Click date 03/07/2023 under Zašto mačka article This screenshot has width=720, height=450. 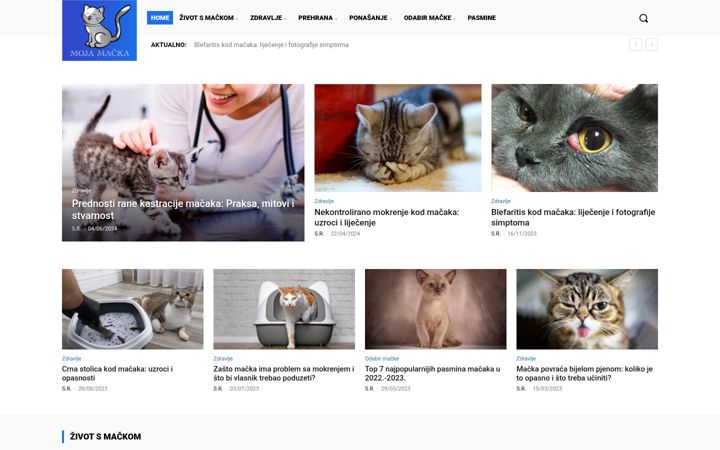tap(244, 388)
